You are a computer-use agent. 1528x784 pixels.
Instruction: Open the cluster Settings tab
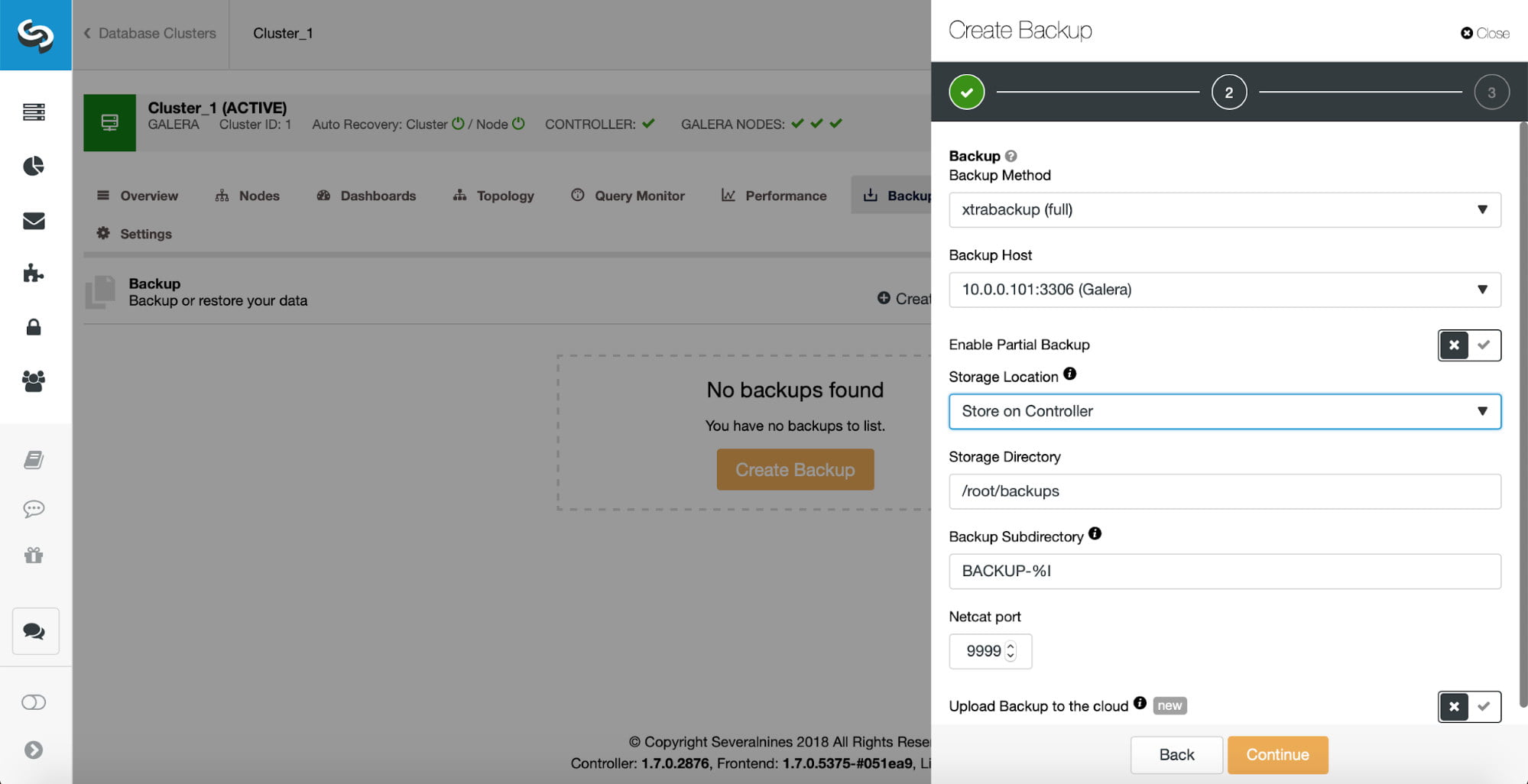(135, 234)
